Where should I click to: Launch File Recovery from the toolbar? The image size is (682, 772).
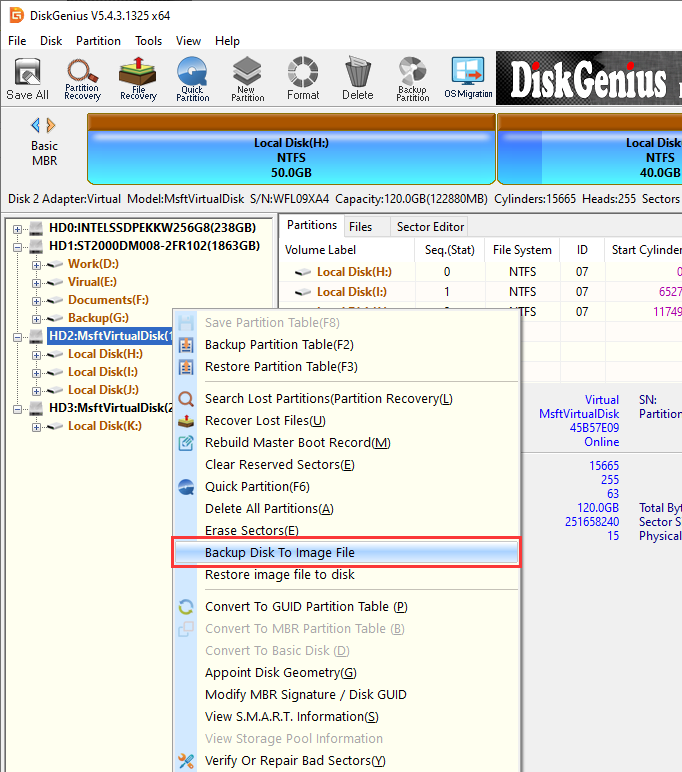(x=138, y=78)
